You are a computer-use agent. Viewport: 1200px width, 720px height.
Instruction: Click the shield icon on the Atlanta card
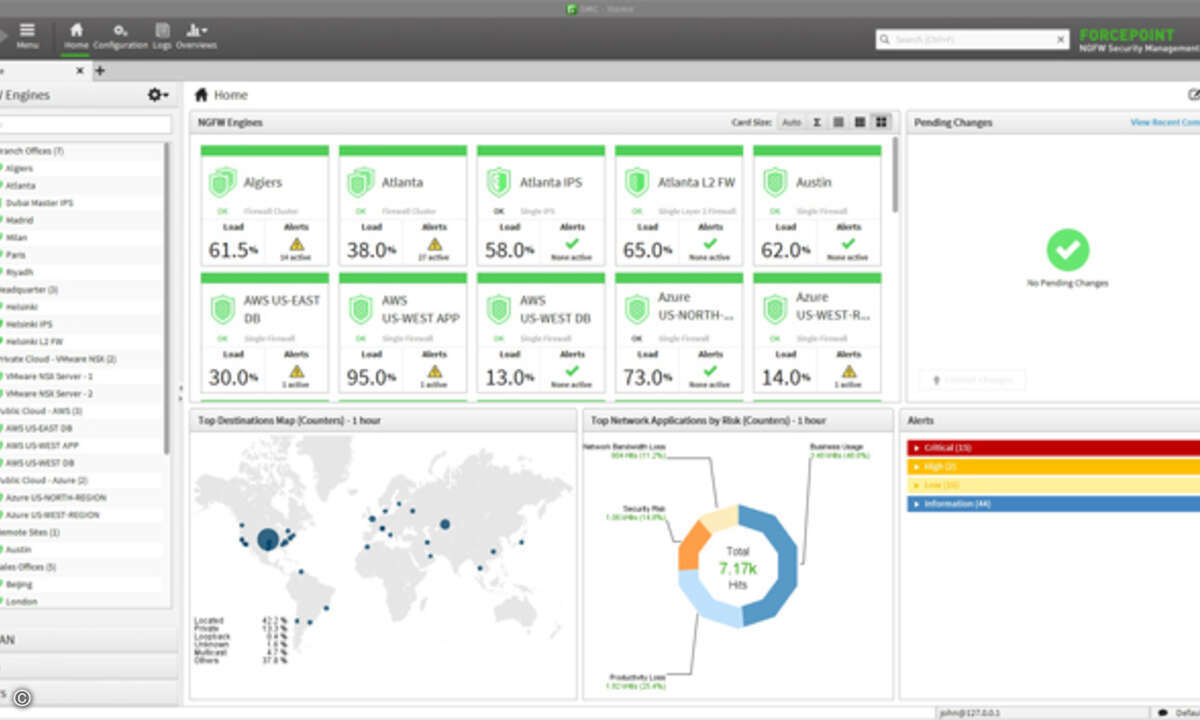(x=360, y=182)
